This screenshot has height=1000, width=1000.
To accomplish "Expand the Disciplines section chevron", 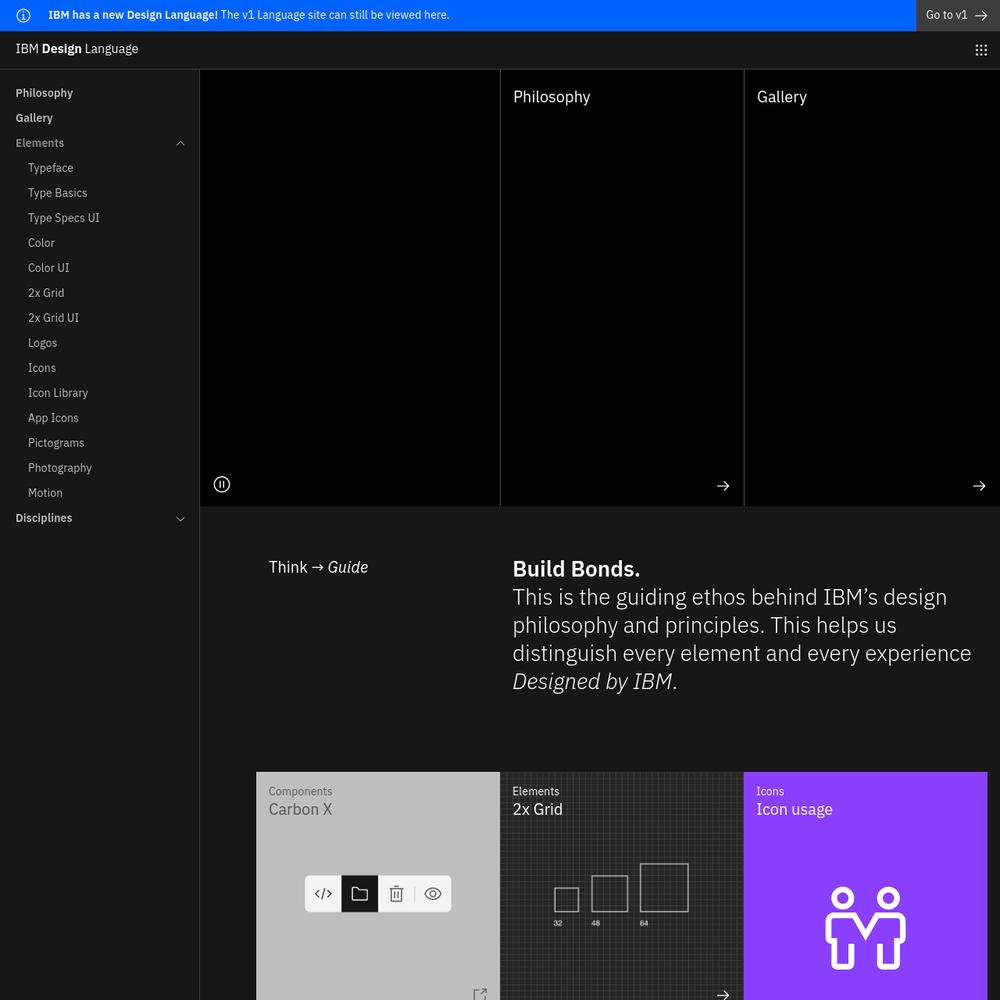I will point(180,519).
